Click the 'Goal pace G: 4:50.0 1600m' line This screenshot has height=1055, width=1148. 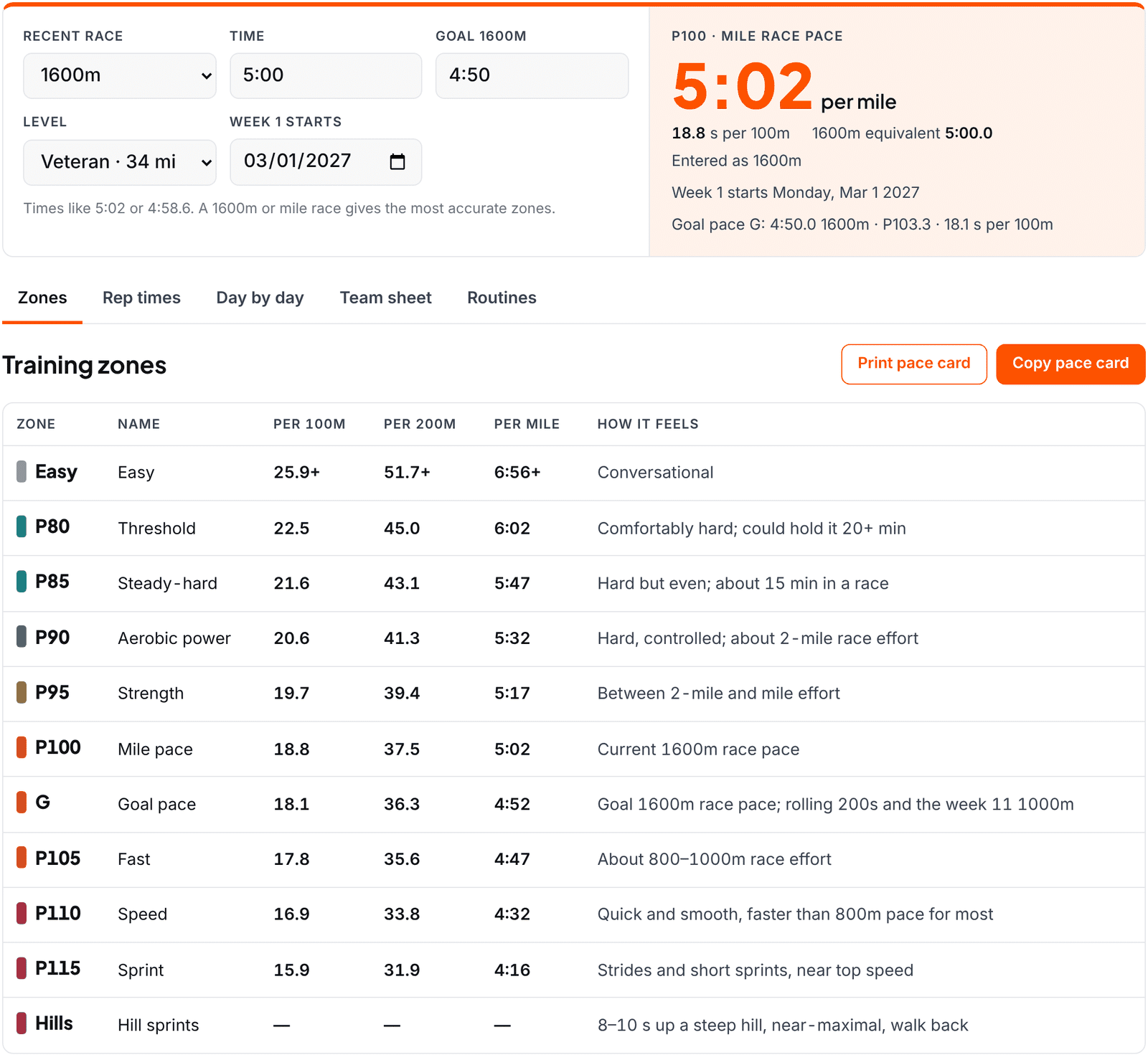click(862, 224)
